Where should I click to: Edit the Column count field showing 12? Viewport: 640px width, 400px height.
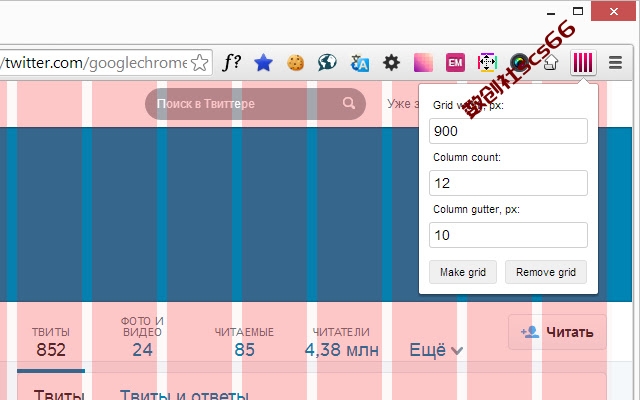pyautogui.click(x=508, y=183)
